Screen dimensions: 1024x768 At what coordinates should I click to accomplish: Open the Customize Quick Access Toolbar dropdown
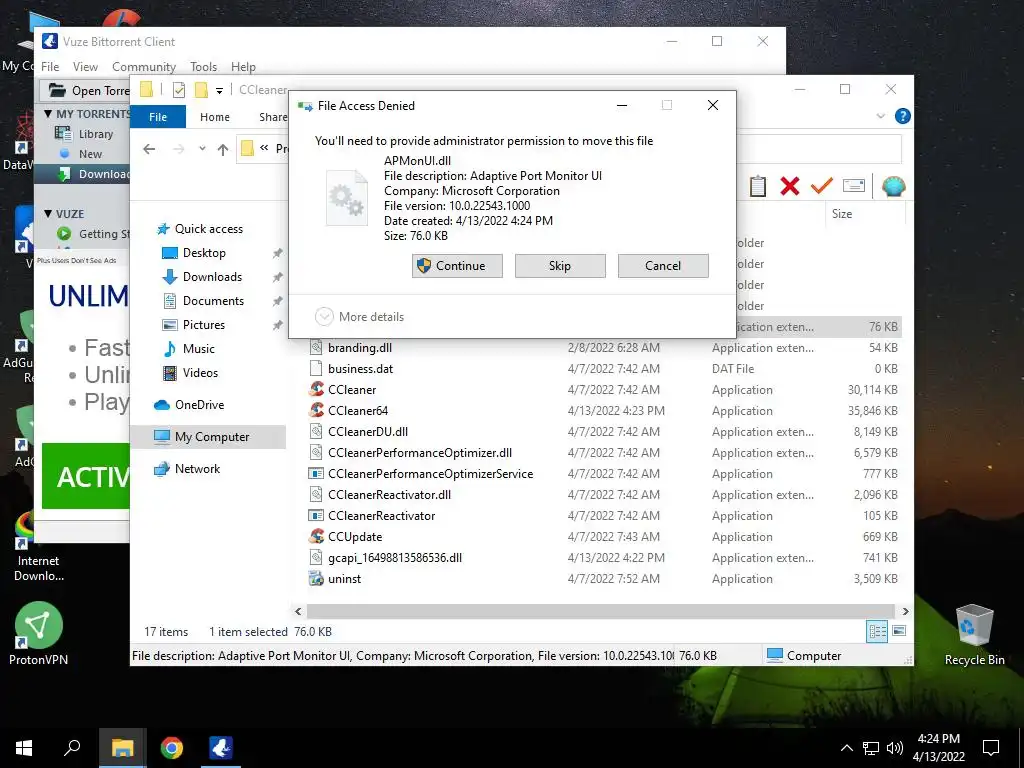[219, 91]
